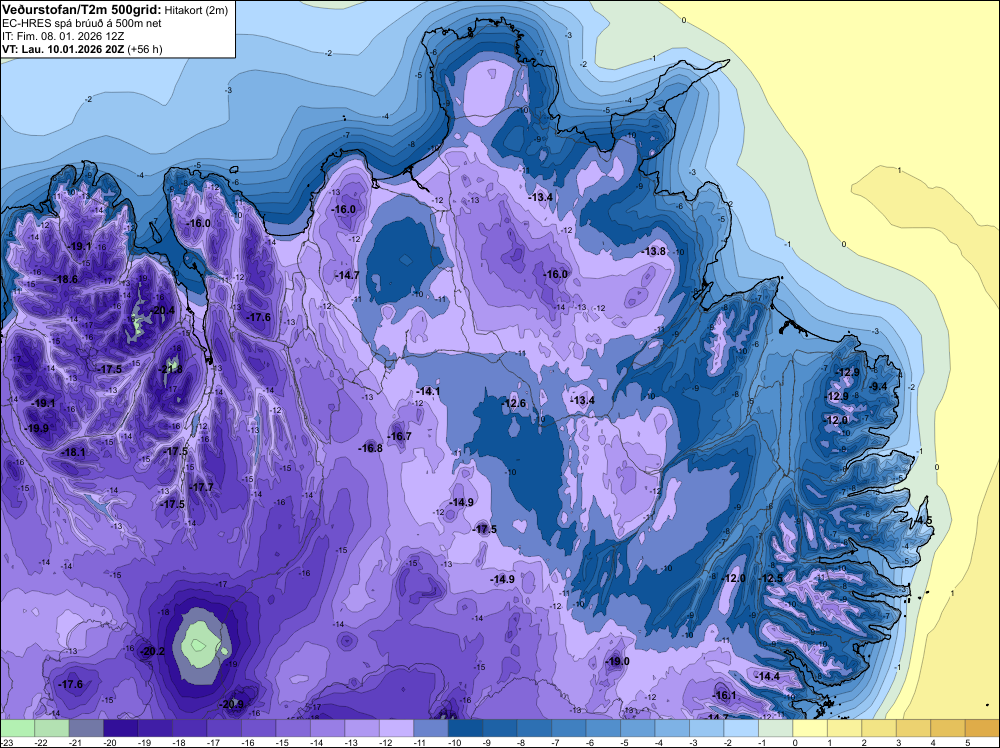Click the -21.8 temperature value
This screenshot has width=1000, height=748.
click(170, 369)
